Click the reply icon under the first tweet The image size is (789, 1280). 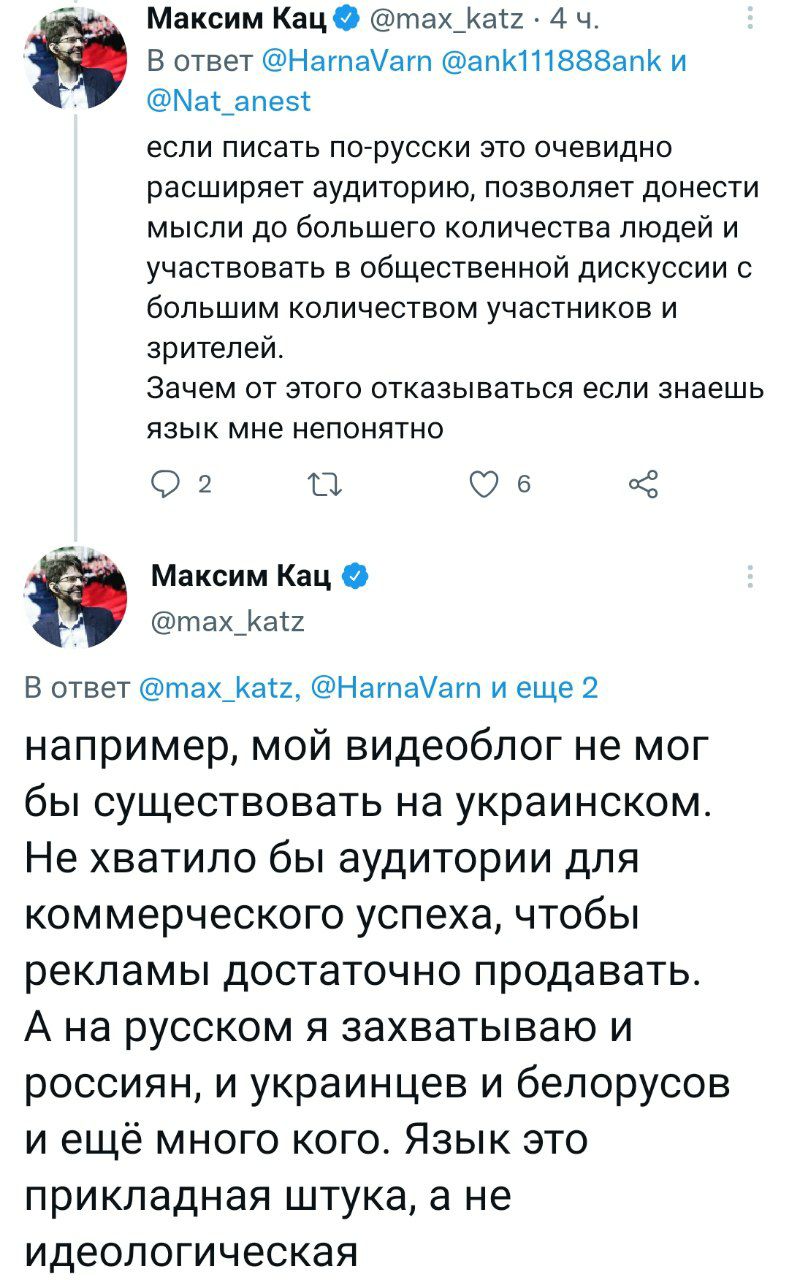[x=161, y=486]
